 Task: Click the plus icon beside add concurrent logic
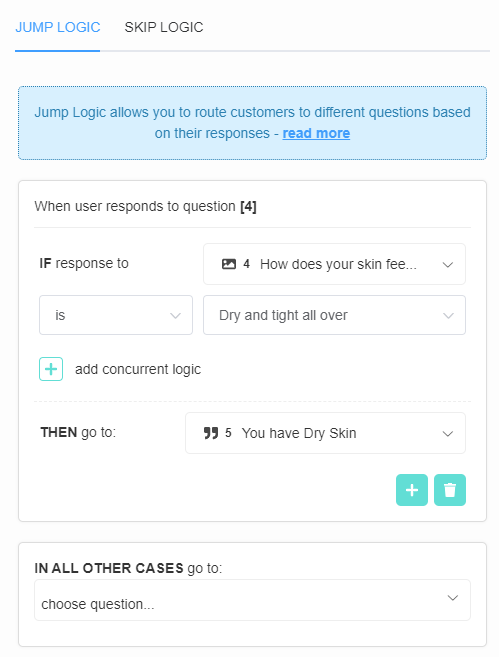[51, 369]
